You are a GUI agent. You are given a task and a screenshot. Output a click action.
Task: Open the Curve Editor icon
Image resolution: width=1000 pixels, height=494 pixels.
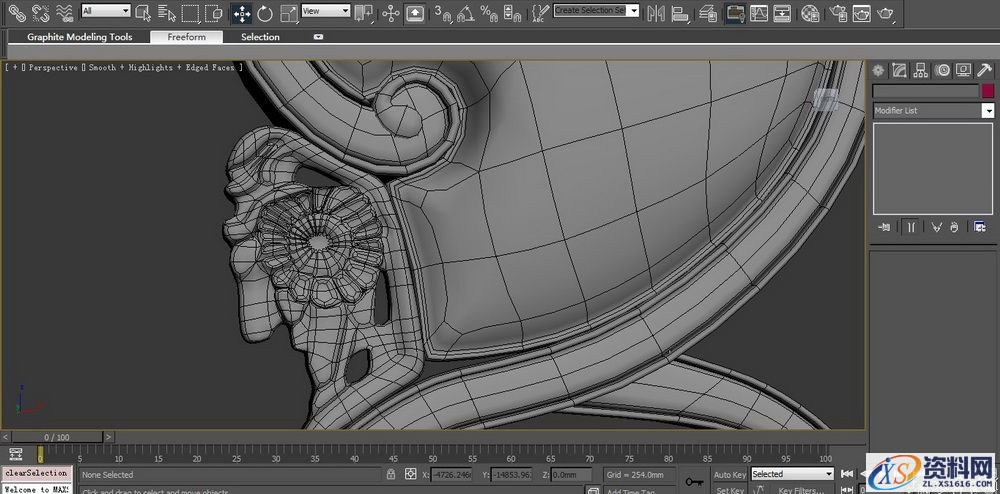(x=759, y=13)
